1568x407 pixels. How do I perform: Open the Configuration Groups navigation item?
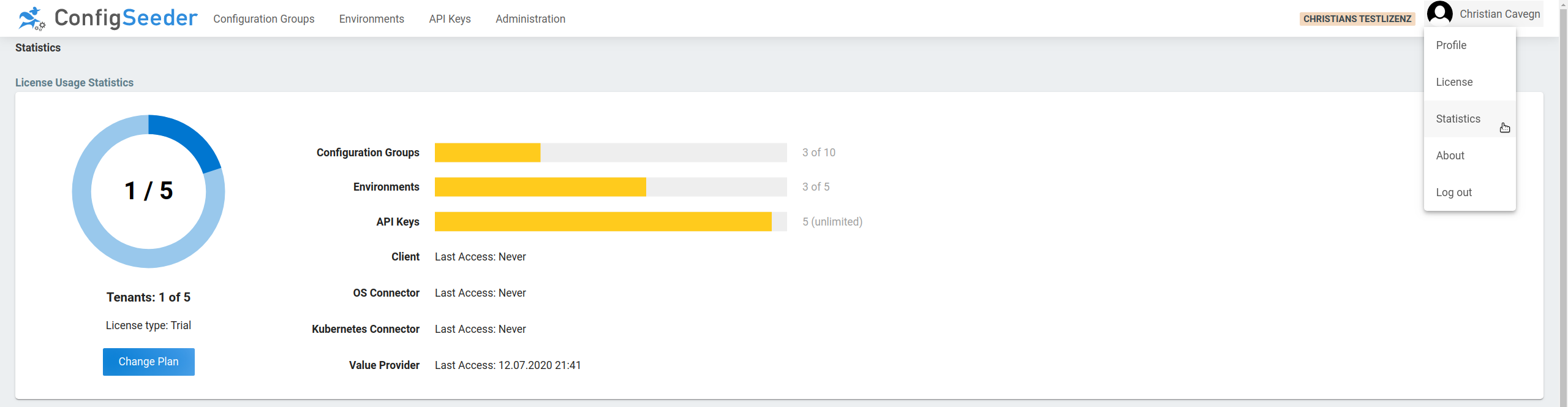pyautogui.click(x=263, y=18)
